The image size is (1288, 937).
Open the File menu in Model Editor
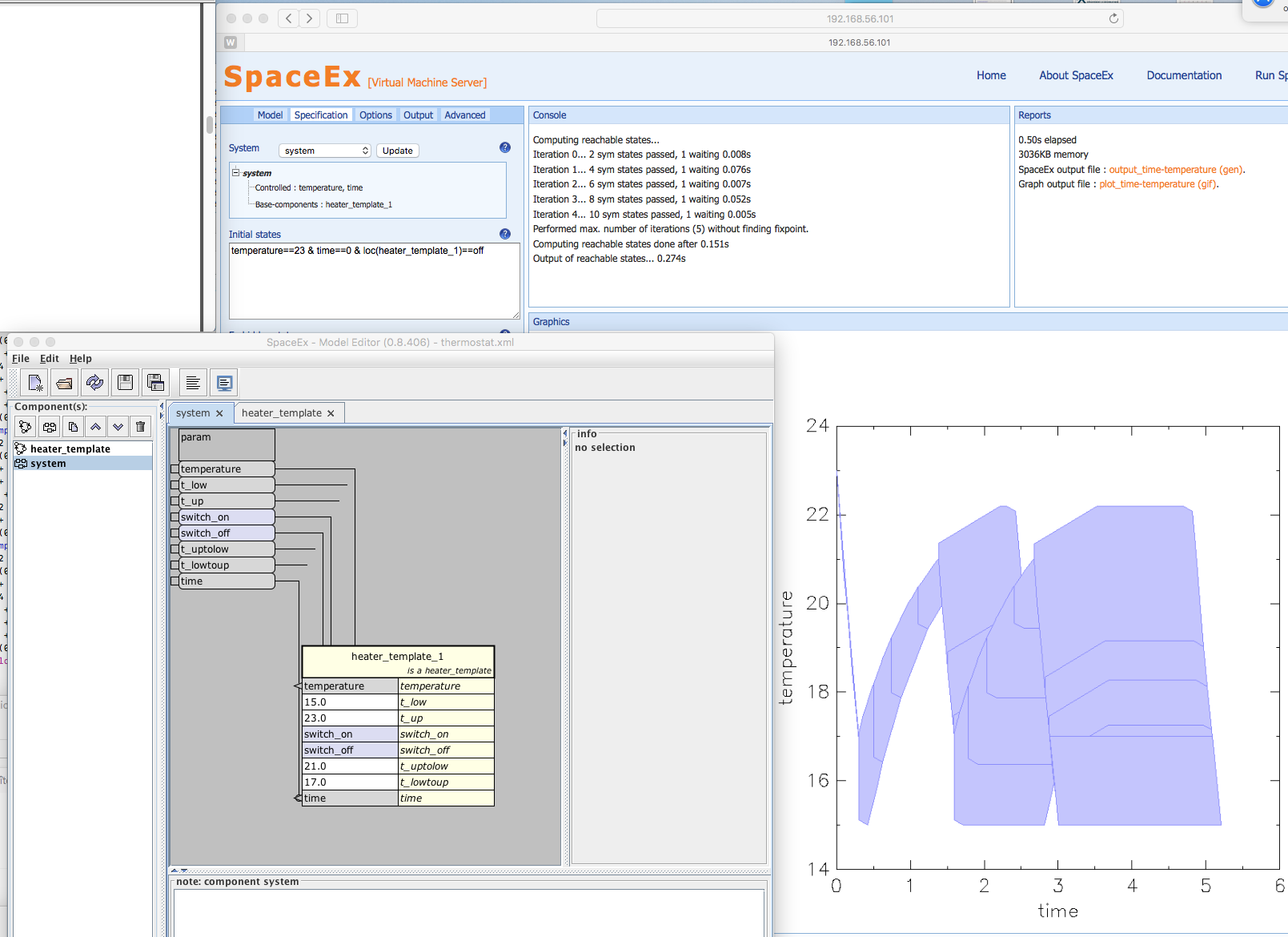21,359
